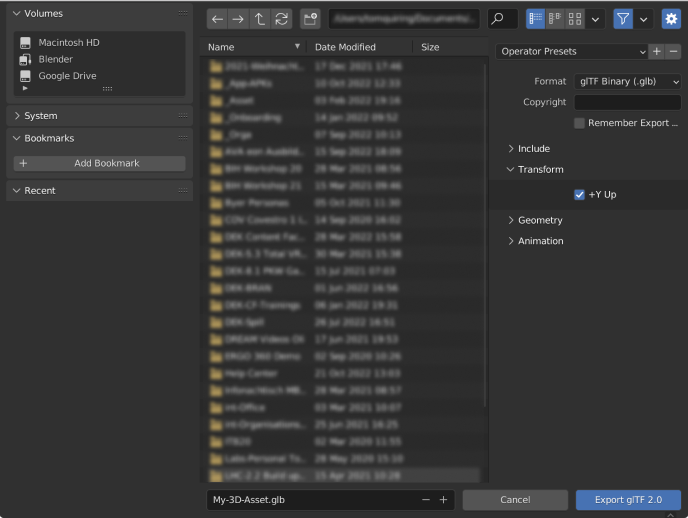Uncheck the +Y Up checkbox
The image size is (688, 518).
point(580,194)
